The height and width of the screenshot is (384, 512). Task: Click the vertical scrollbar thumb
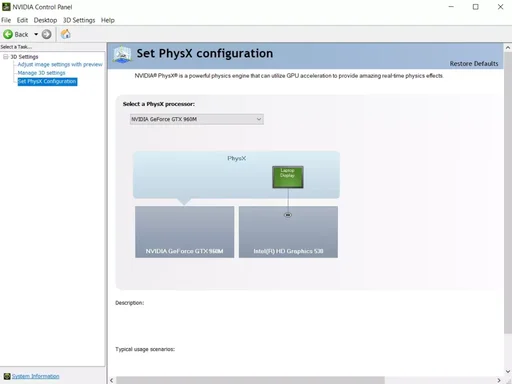click(x=508, y=193)
